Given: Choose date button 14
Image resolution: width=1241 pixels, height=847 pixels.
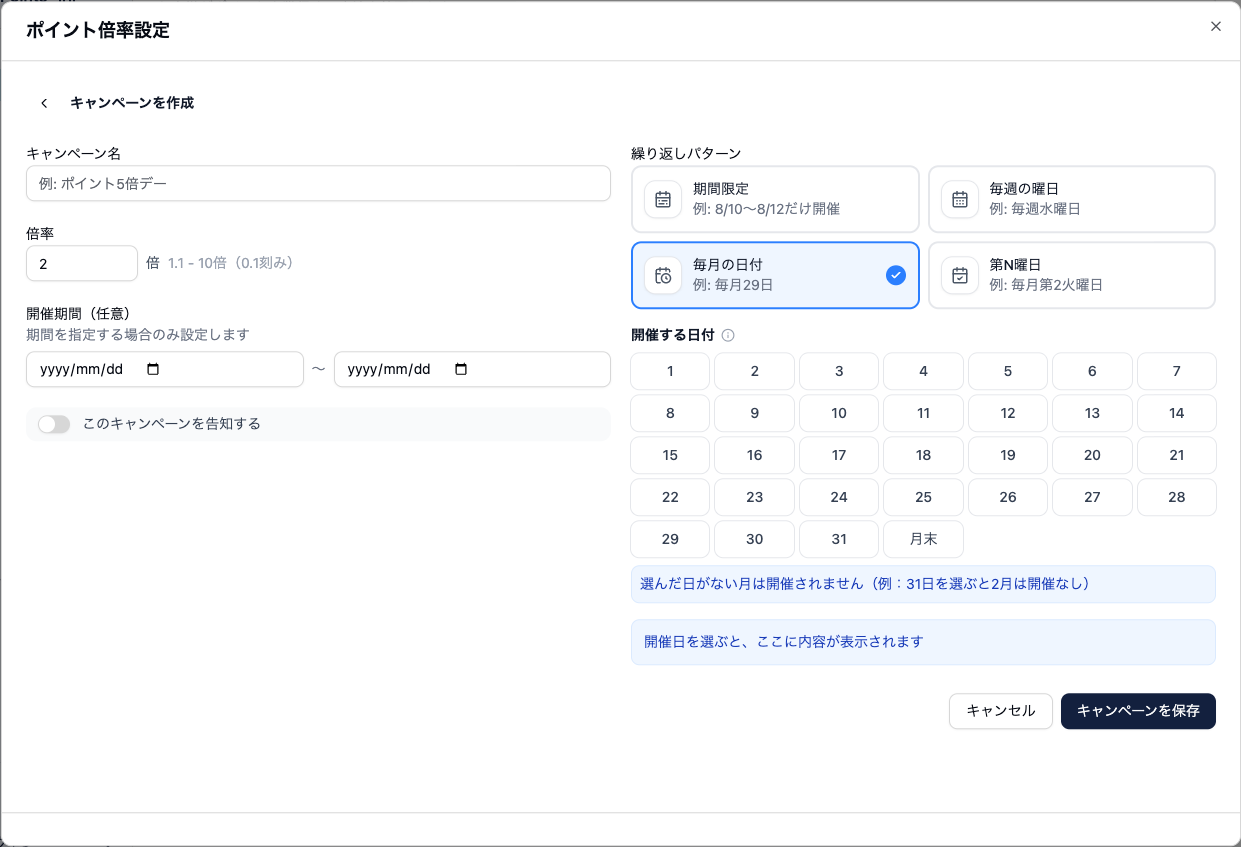Looking at the screenshot, I should [1177, 413].
